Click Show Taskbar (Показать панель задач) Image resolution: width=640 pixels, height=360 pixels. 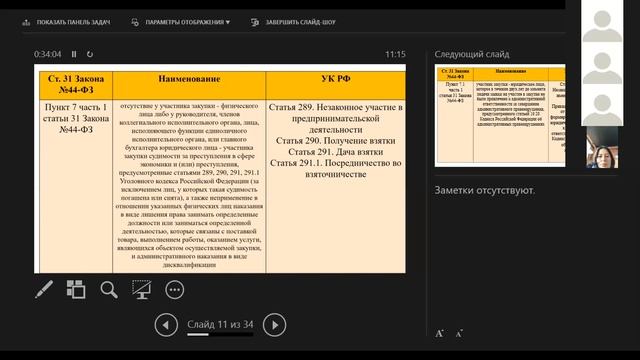[x=66, y=22]
